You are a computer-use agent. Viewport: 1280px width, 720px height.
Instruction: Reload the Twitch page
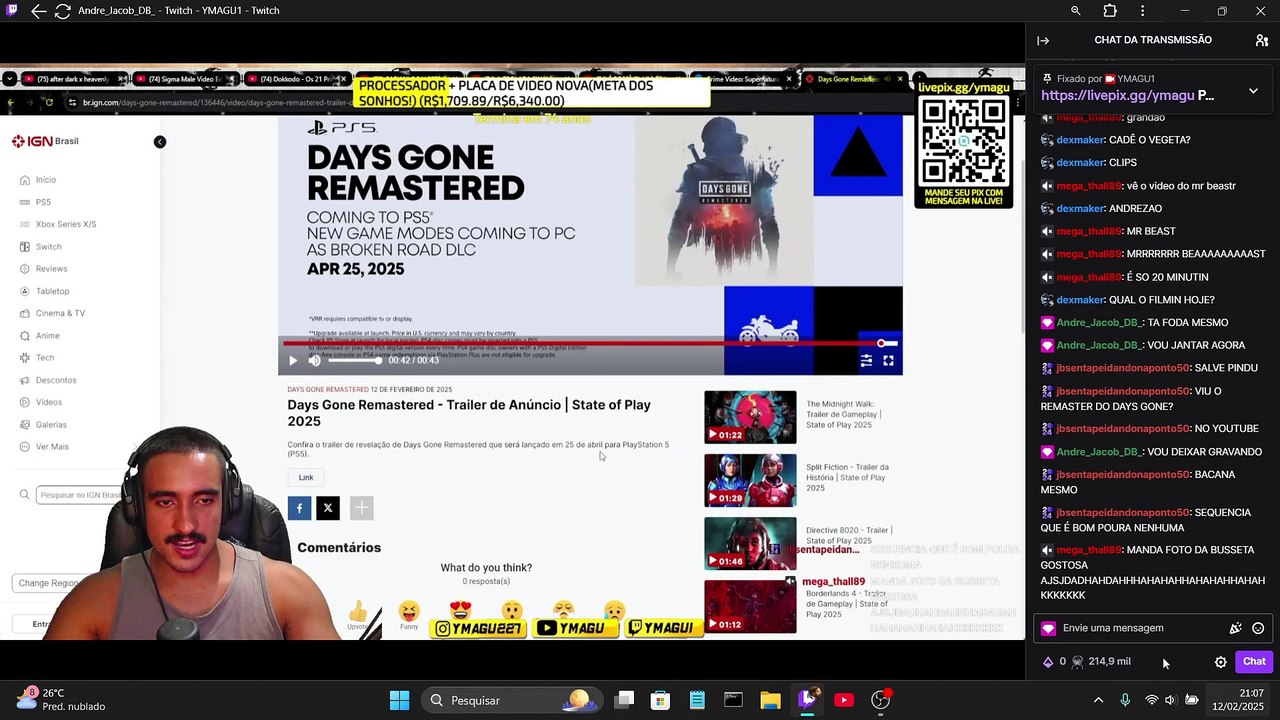(x=62, y=11)
